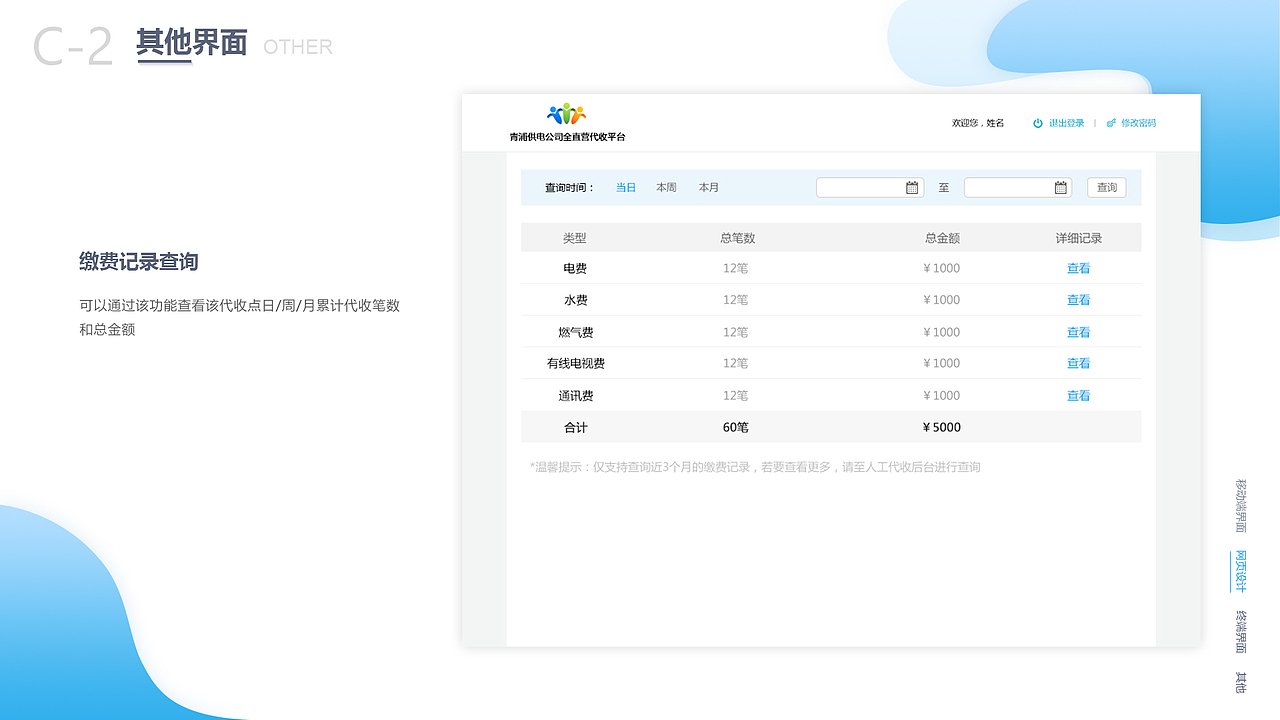Select the 本周 time filter

tap(666, 187)
